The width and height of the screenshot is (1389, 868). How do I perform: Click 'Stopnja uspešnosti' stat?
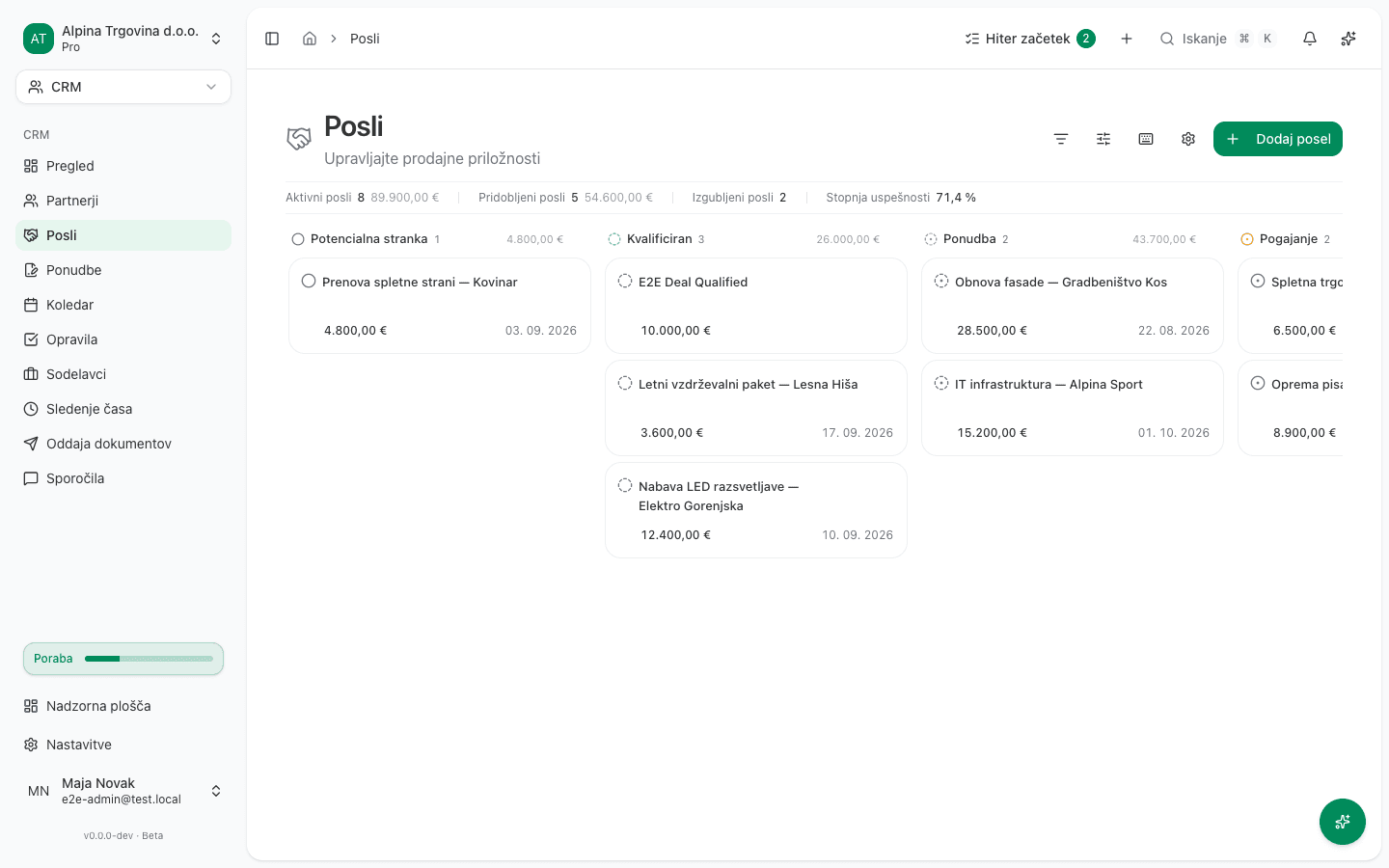click(x=901, y=198)
